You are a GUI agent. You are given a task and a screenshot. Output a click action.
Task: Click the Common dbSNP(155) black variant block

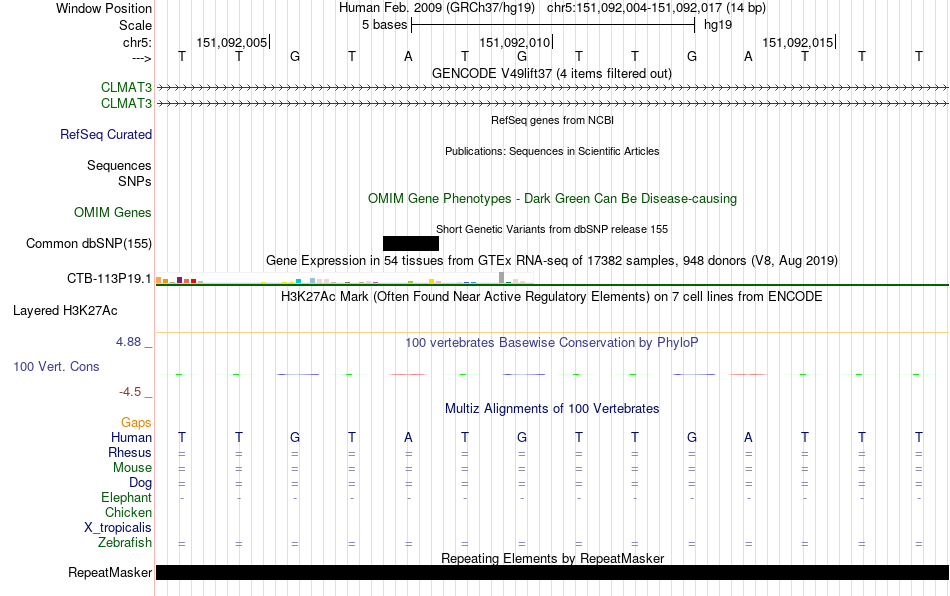coord(411,243)
